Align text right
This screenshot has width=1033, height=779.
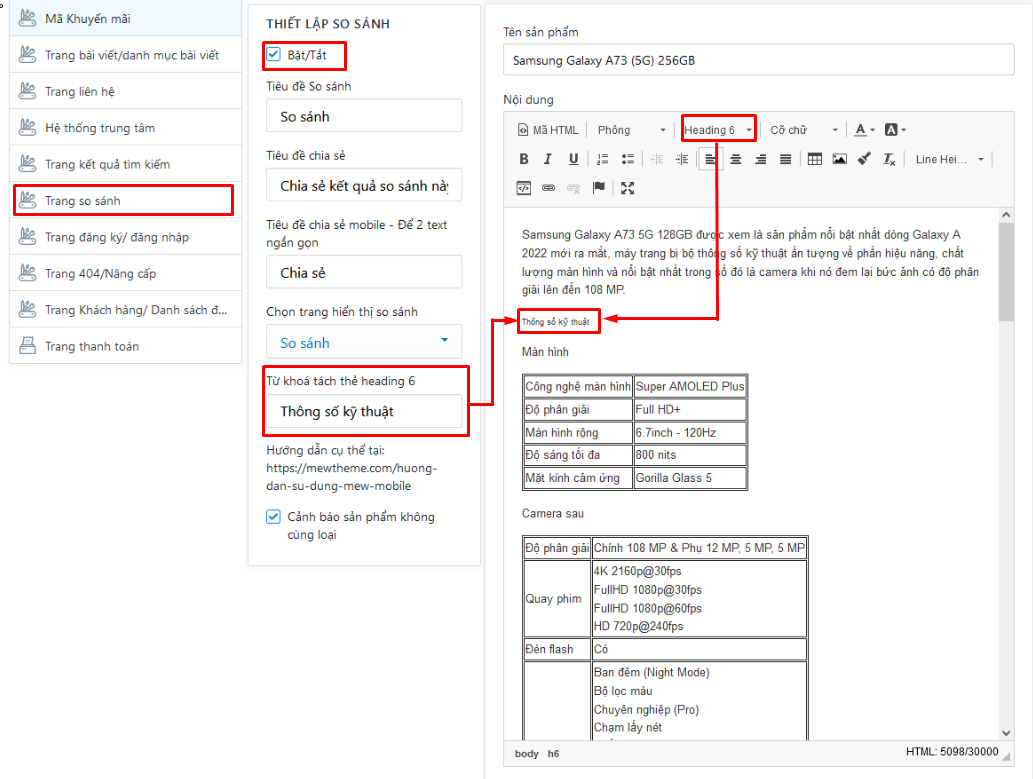pos(761,159)
